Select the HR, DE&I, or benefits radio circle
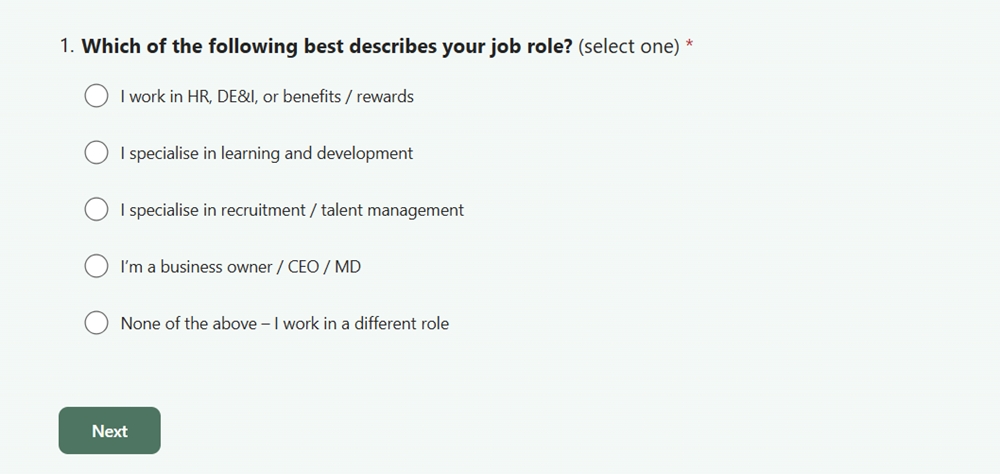This screenshot has height=474, width=1000. click(96, 96)
